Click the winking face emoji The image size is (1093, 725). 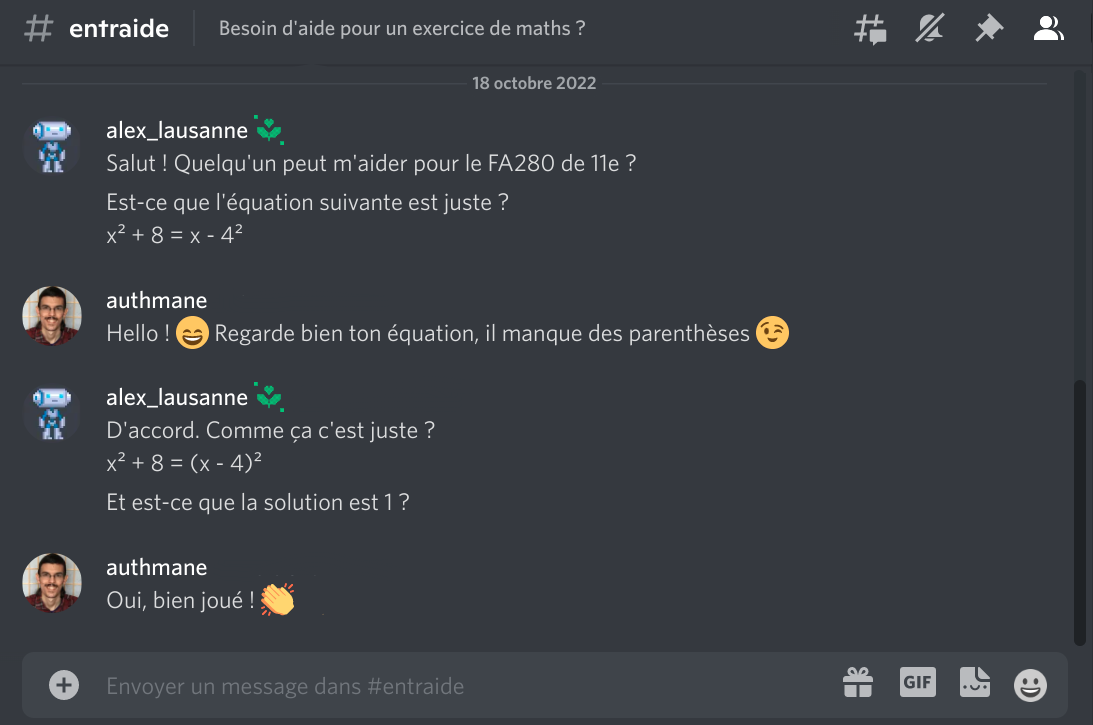pyautogui.click(x=772, y=333)
